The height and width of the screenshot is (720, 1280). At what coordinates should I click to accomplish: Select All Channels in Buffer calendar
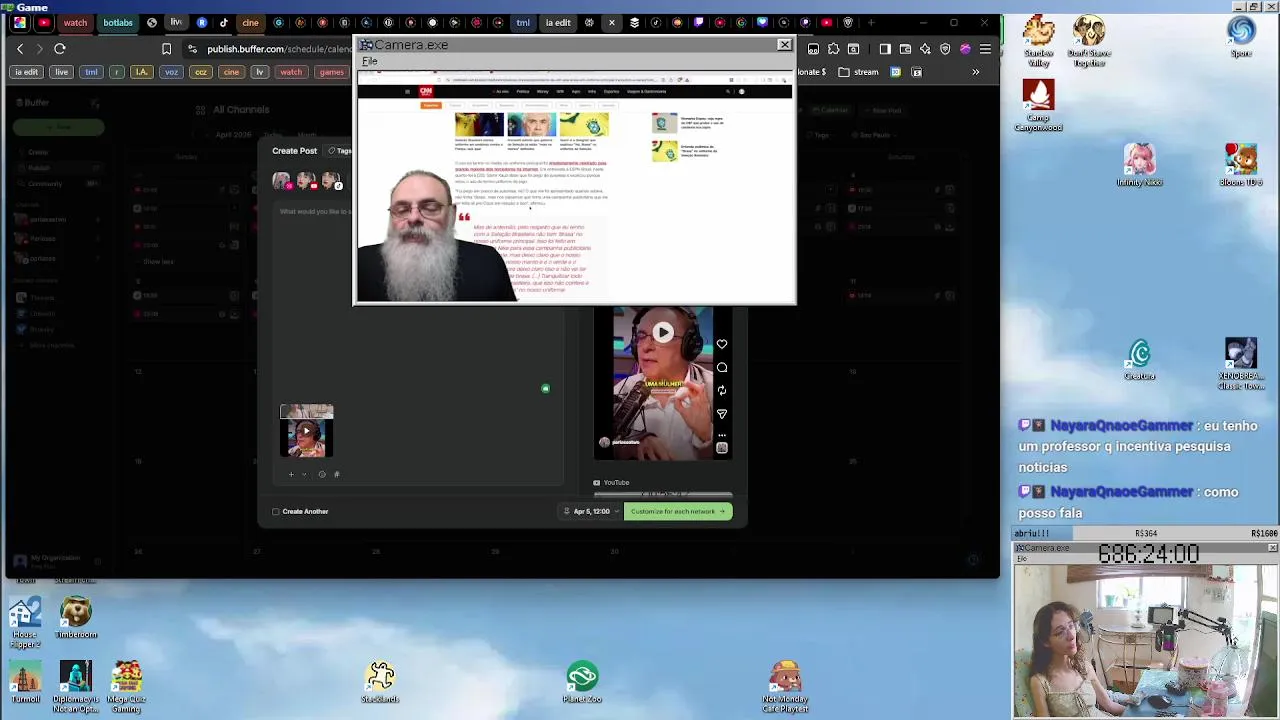click(x=233, y=110)
